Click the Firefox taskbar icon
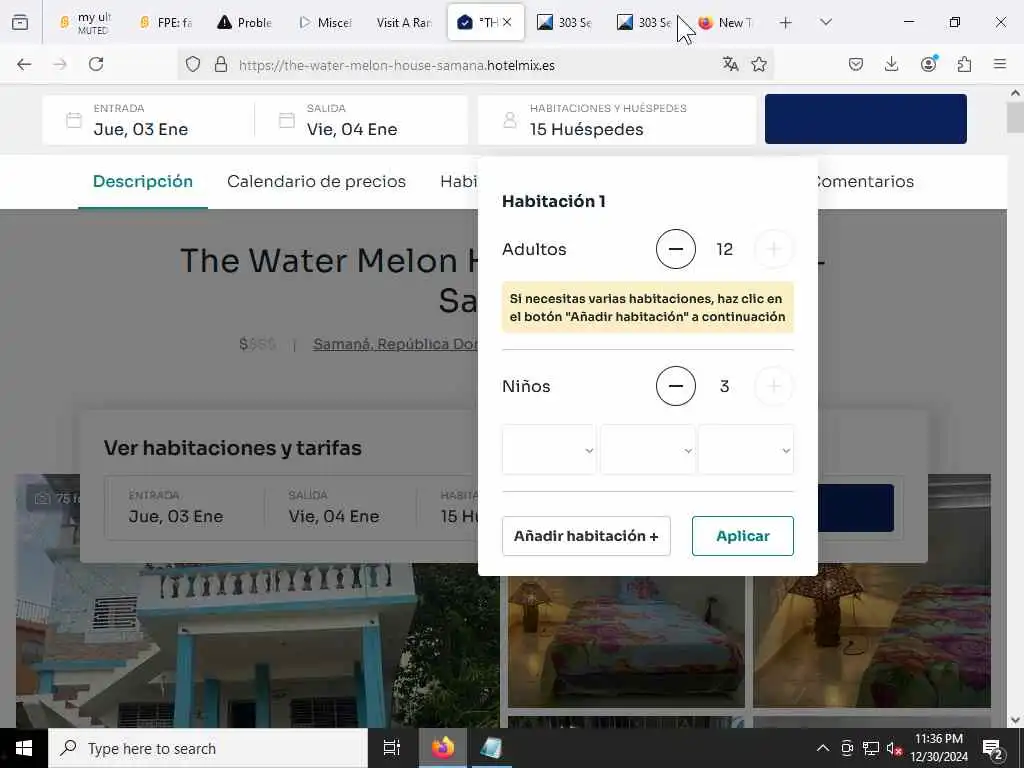Viewport: 1024px width, 768px height. [x=442, y=748]
